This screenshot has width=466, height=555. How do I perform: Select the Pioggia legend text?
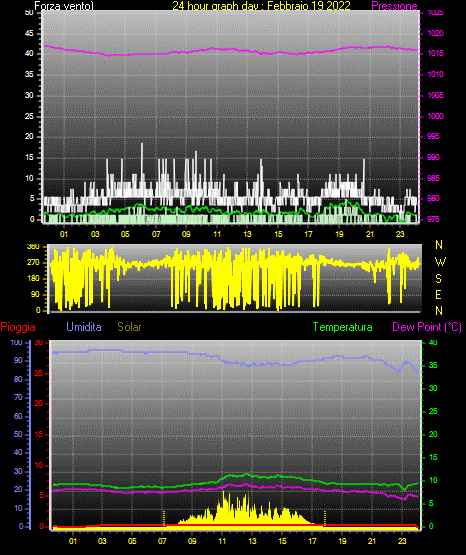tap(18, 327)
